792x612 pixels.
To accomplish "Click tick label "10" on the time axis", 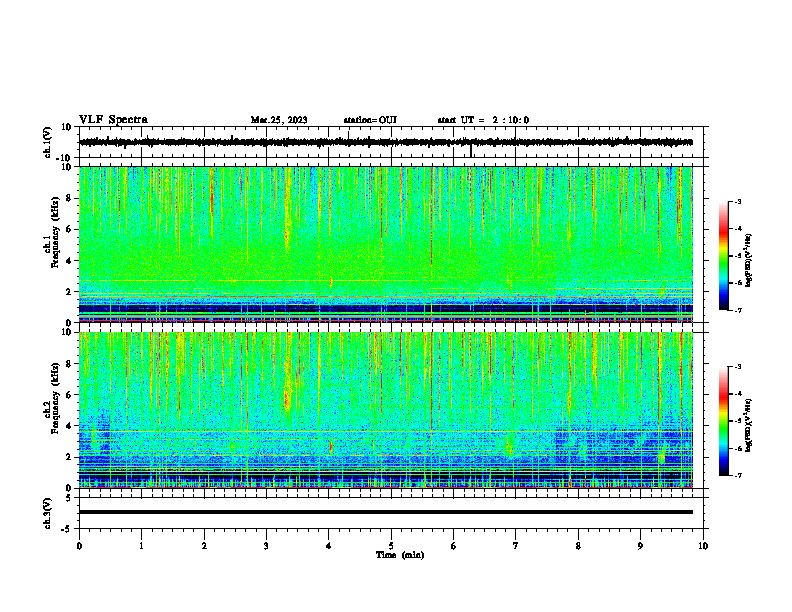I will pyautogui.click(x=703, y=546).
